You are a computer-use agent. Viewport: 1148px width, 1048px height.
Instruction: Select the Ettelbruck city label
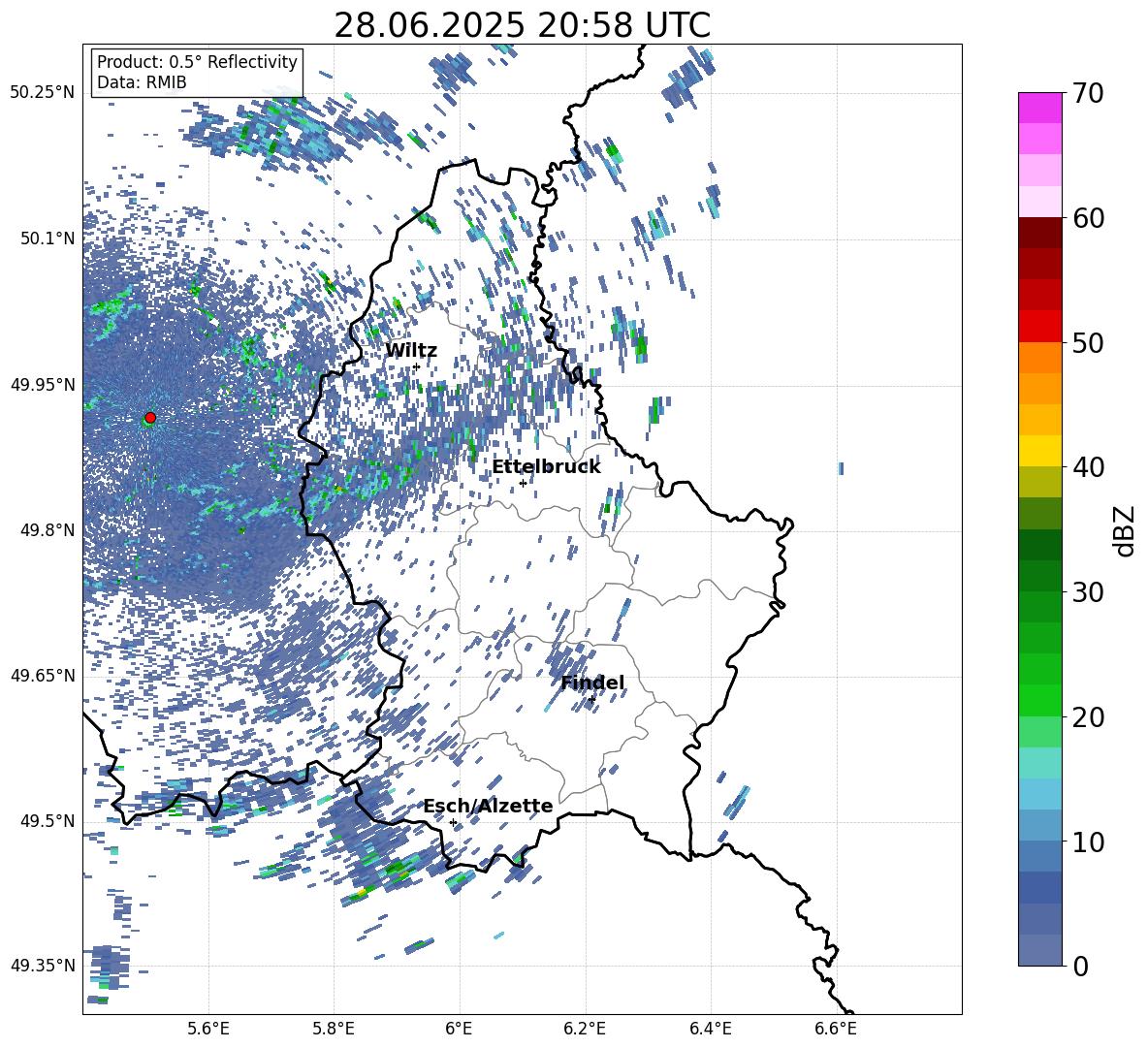click(x=546, y=467)
